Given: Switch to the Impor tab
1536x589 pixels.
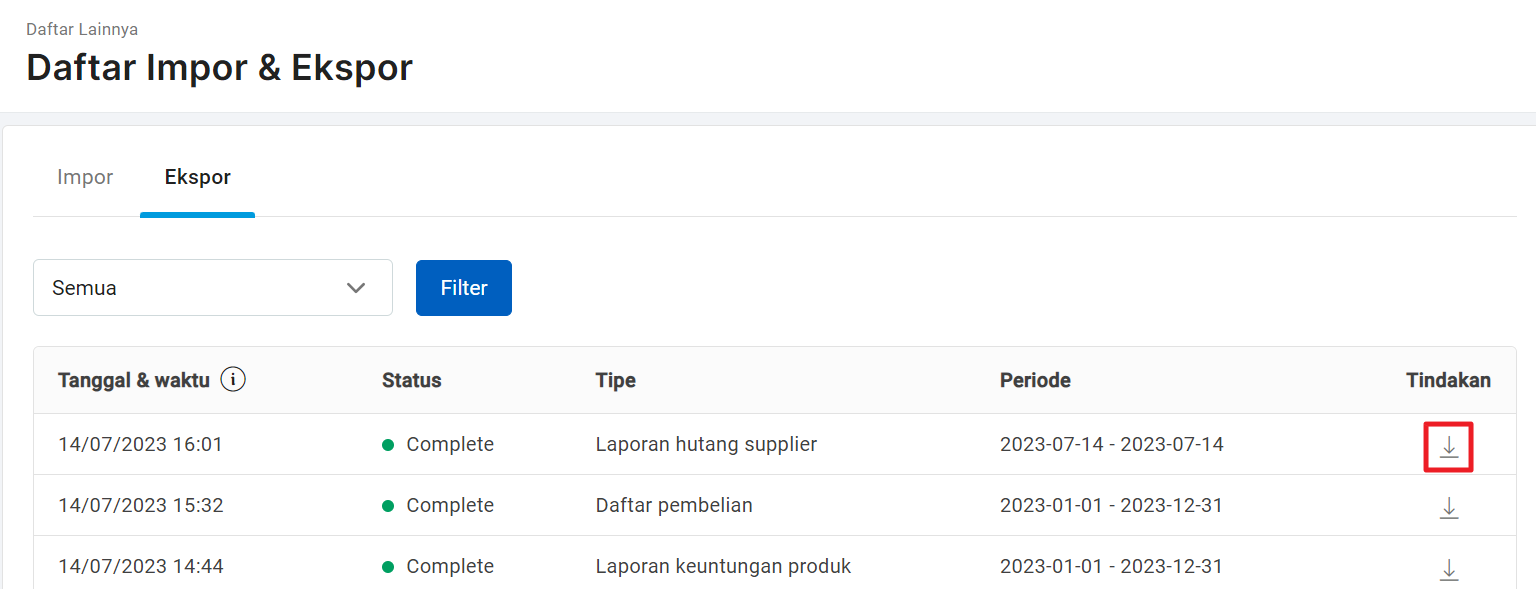Looking at the screenshot, I should [x=85, y=177].
